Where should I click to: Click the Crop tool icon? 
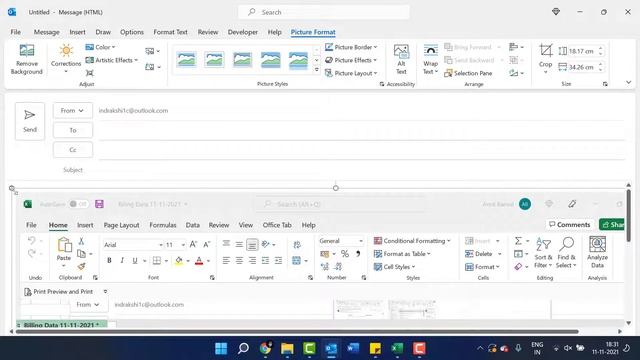coord(545,51)
